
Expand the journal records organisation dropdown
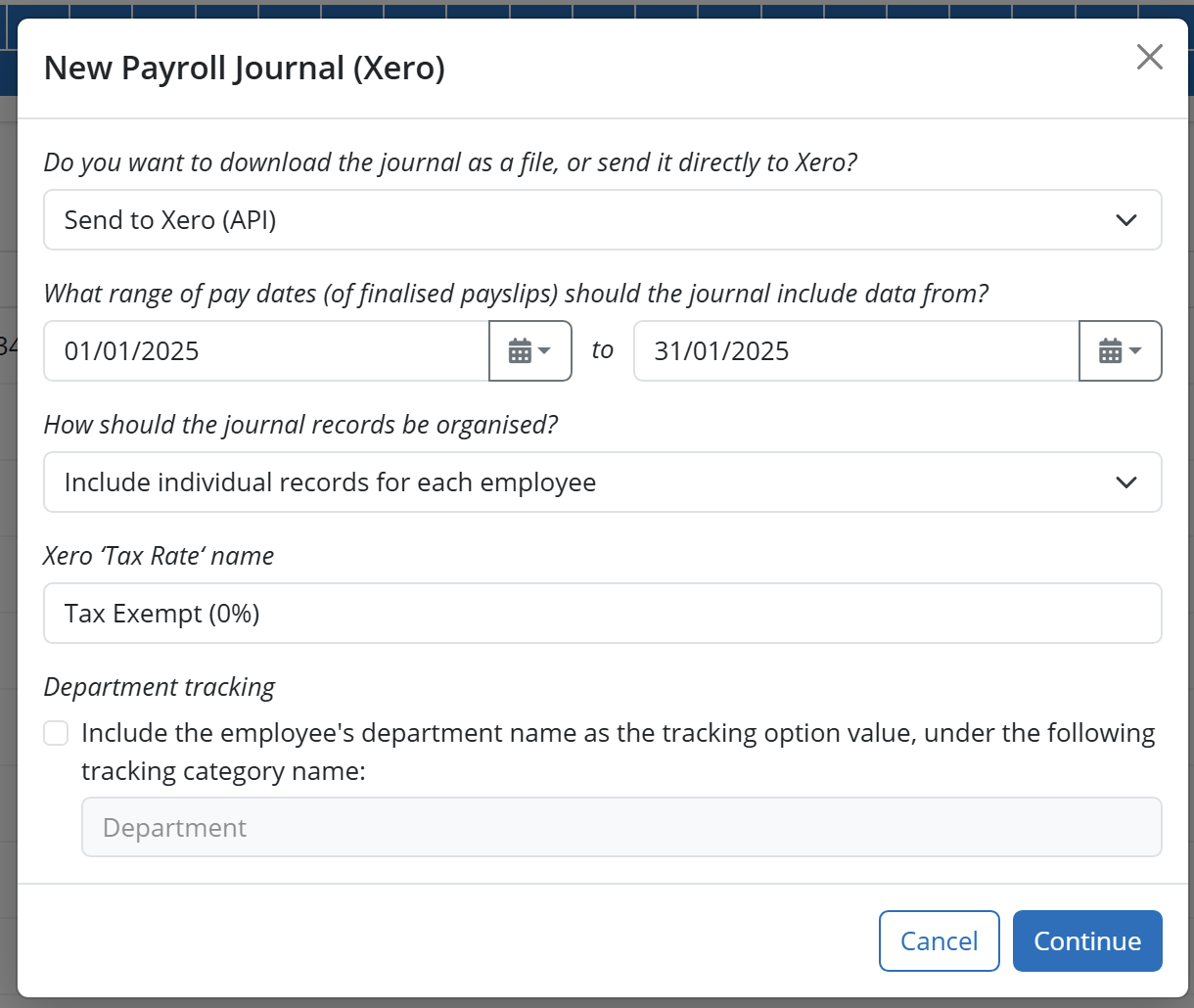coord(603,482)
